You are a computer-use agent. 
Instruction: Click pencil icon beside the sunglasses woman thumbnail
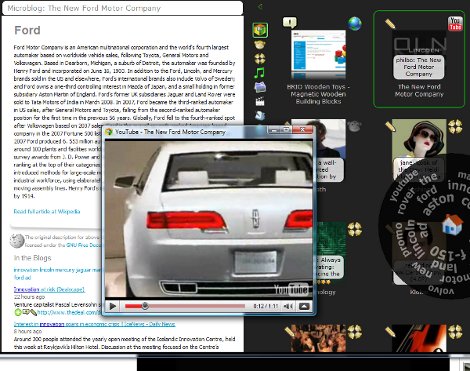click(390, 126)
